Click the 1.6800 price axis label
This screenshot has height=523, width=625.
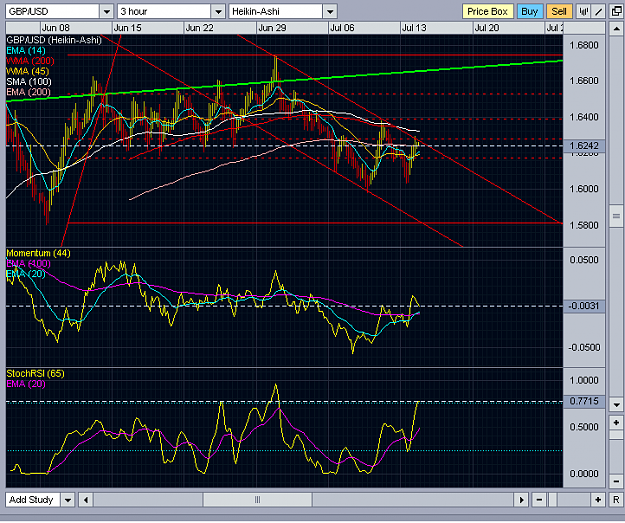coord(584,45)
